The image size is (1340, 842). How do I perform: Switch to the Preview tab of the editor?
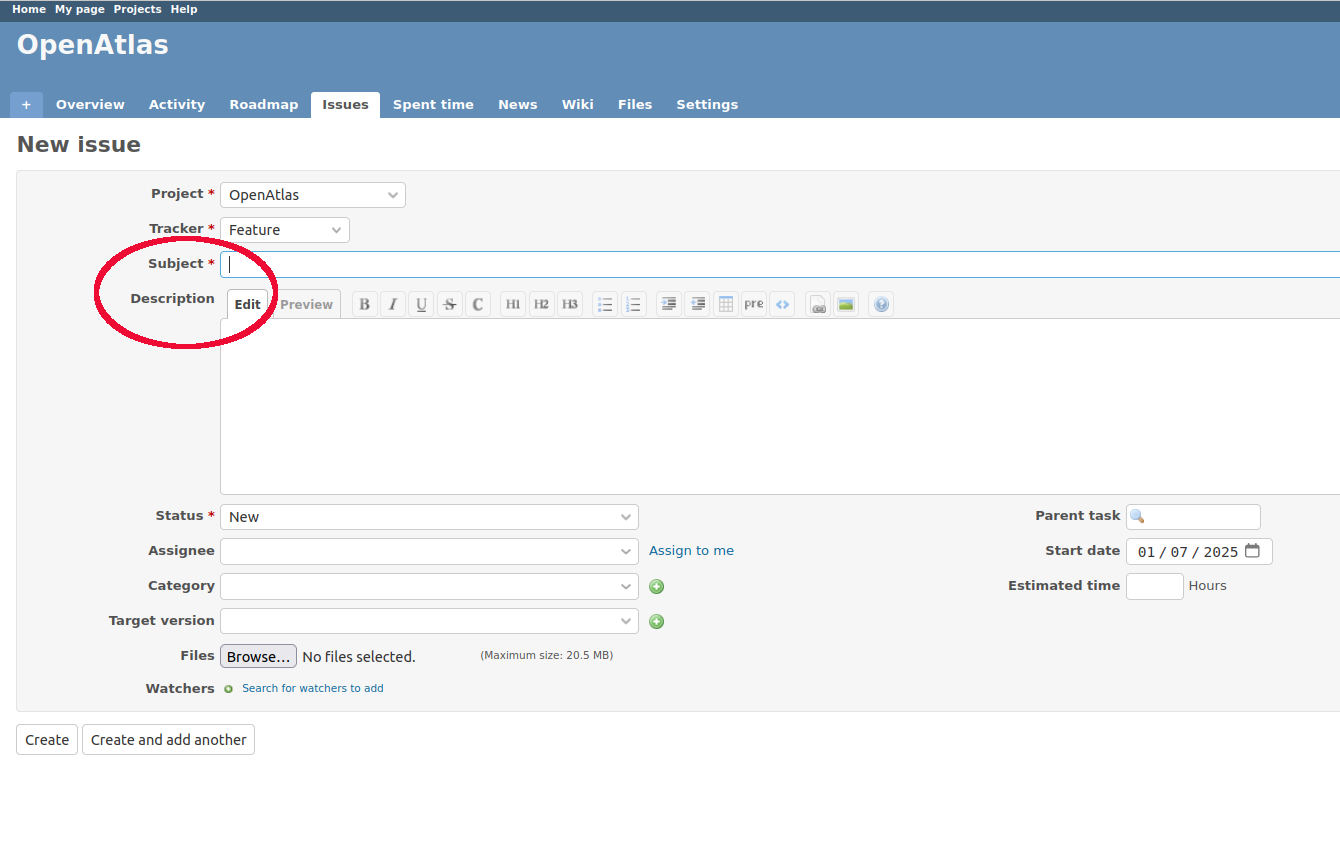click(306, 304)
